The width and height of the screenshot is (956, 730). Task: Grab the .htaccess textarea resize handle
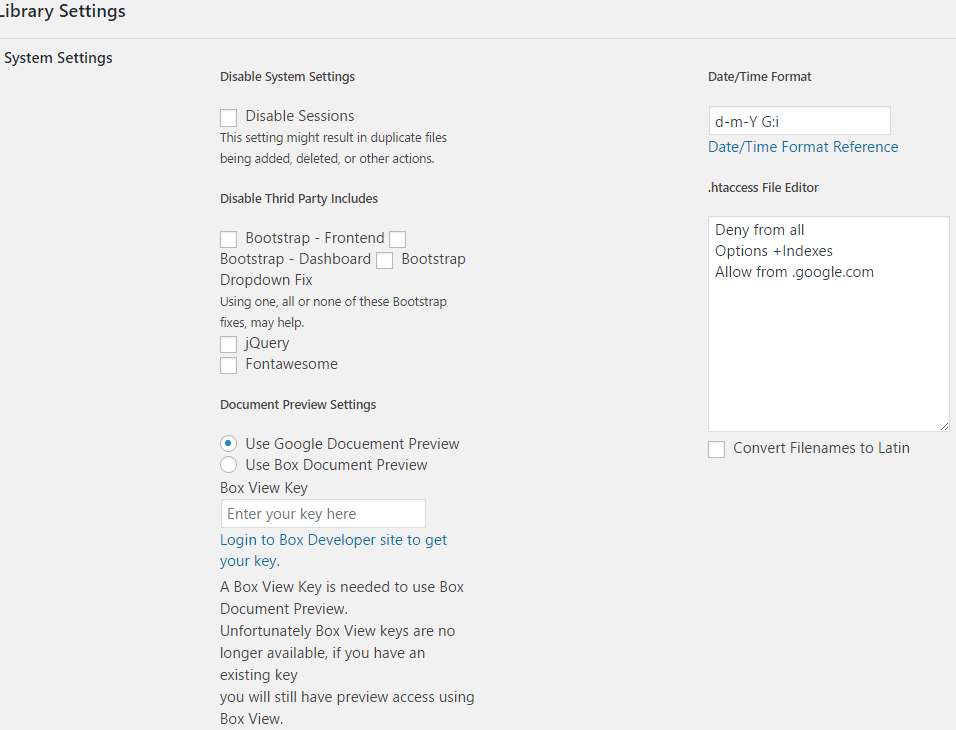point(944,426)
